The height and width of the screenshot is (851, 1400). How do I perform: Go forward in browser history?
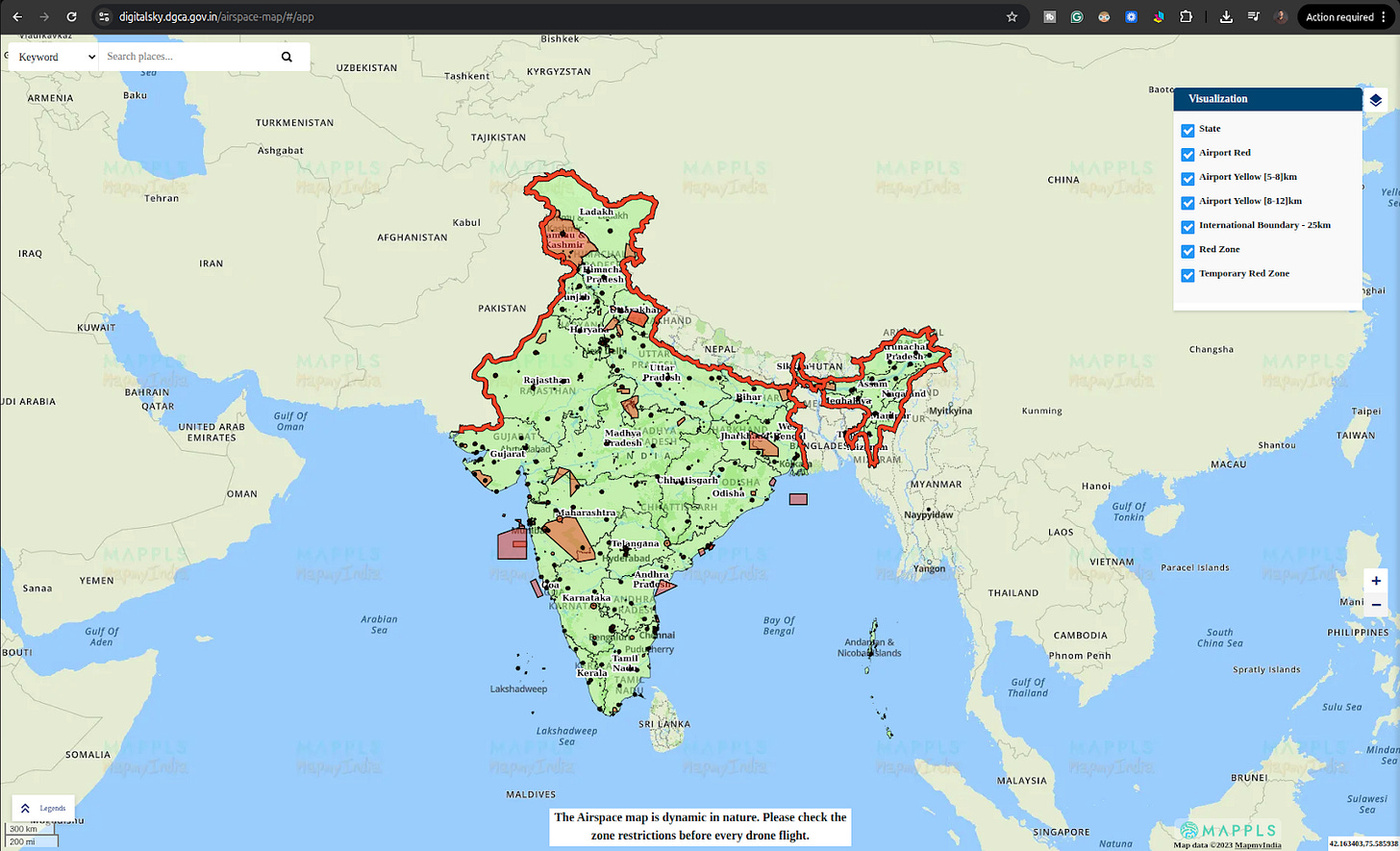point(44,16)
